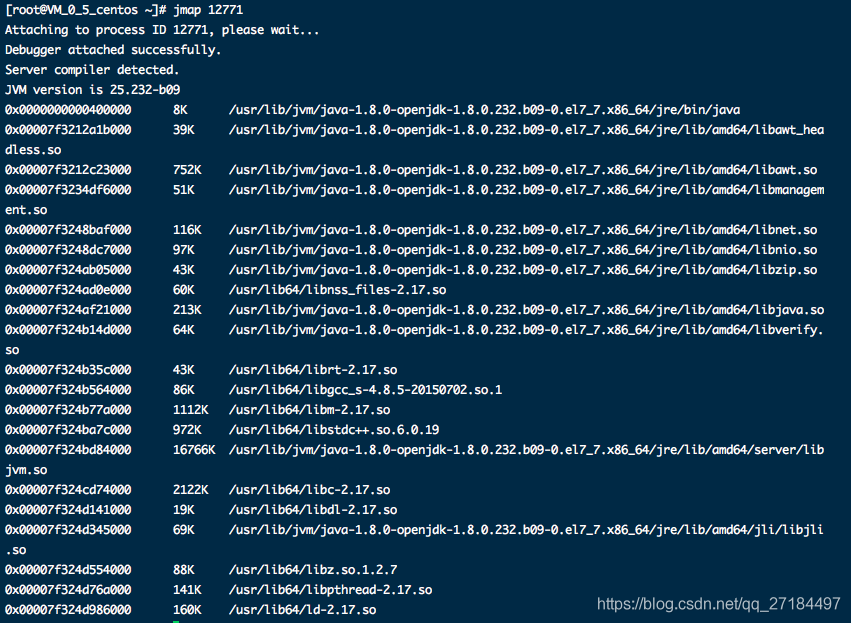Click the JVM version 25.232-b09 line

(92, 90)
